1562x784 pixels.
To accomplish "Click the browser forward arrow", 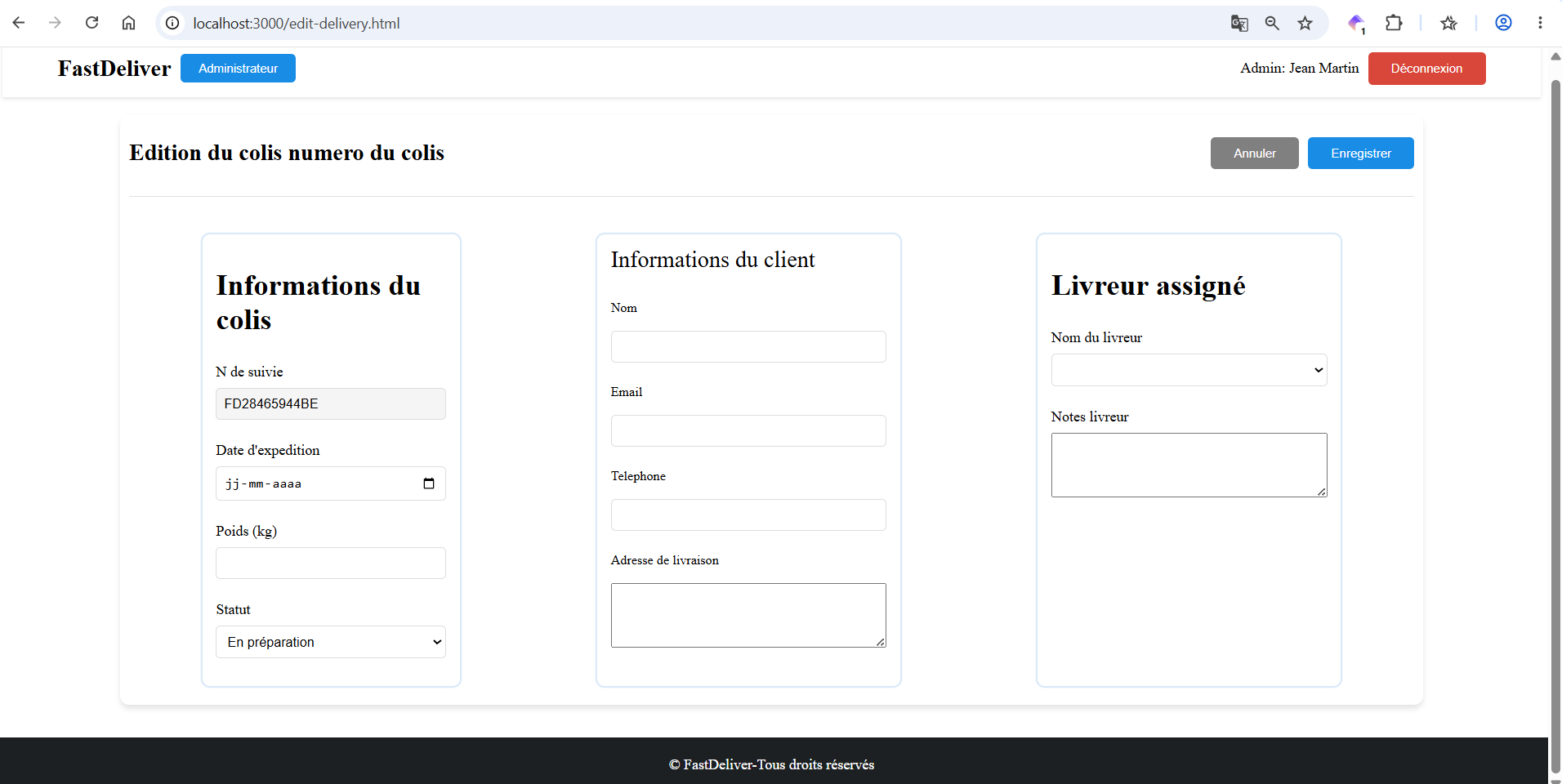I will [55, 23].
